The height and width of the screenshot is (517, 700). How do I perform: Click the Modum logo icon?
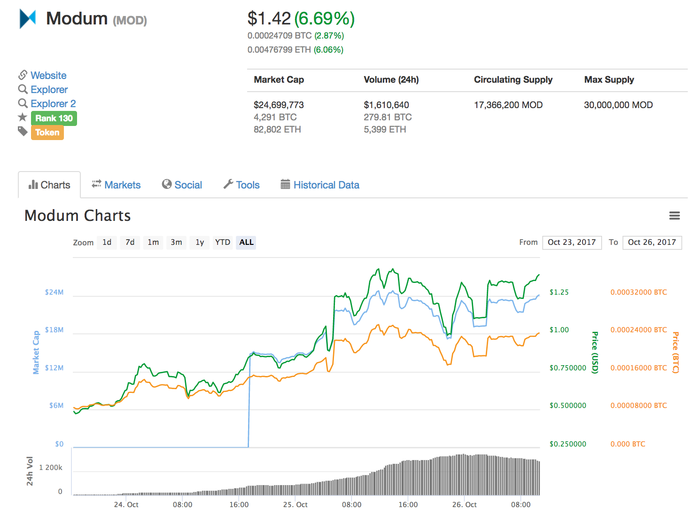(28, 18)
